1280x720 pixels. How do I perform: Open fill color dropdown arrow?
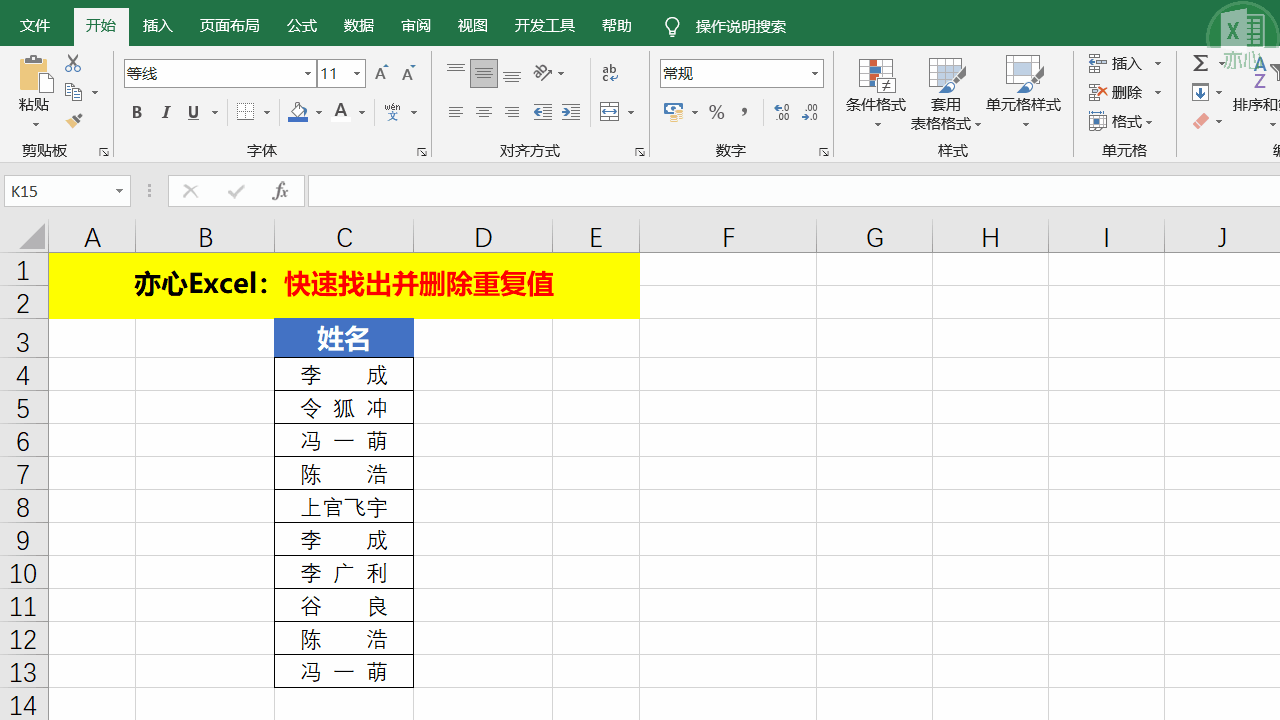click(x=319, y=112)
